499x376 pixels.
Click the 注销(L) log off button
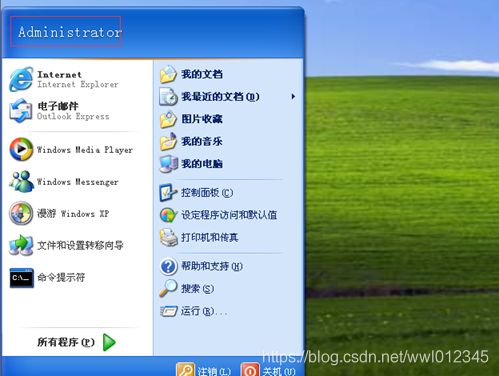(203, 370)
